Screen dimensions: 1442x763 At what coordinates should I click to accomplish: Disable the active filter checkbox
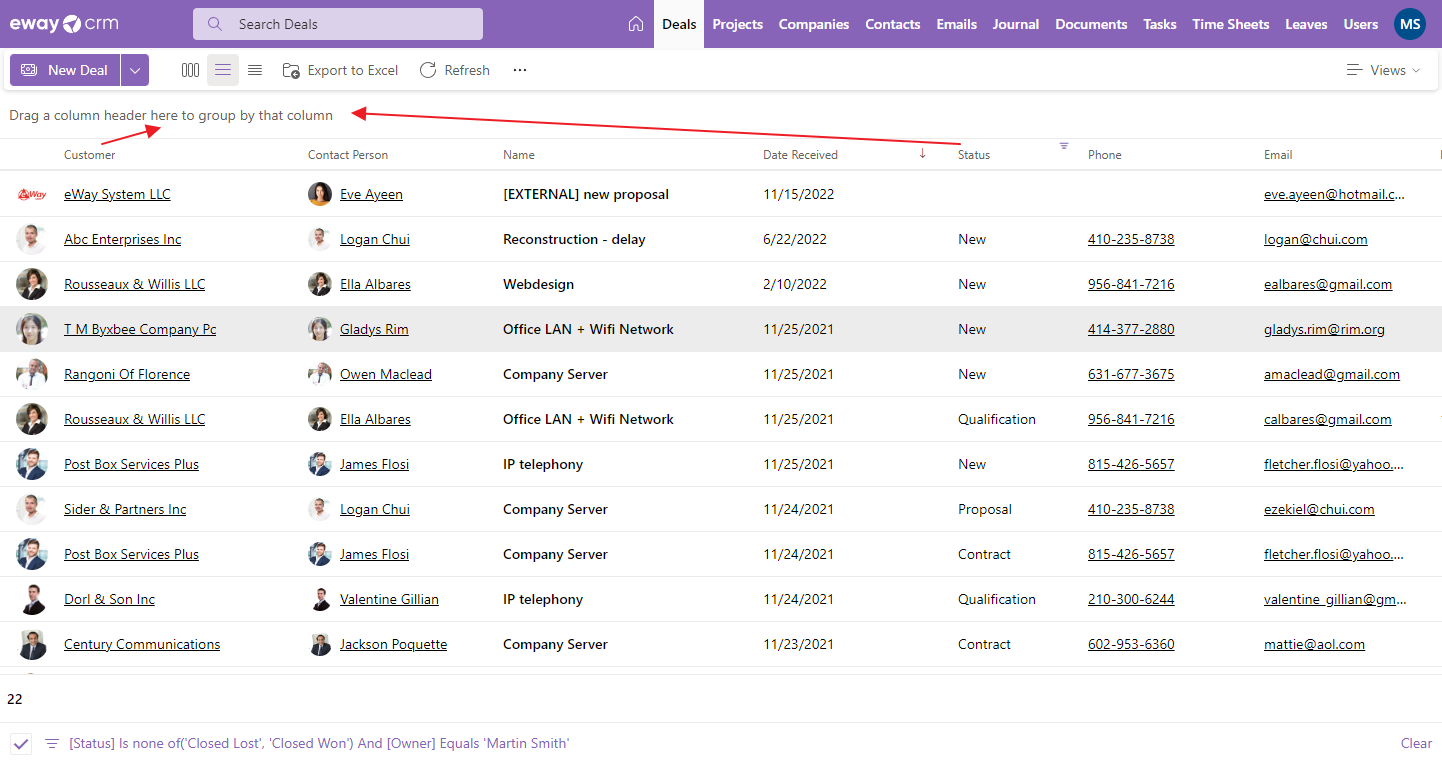(x=21, y=743)
